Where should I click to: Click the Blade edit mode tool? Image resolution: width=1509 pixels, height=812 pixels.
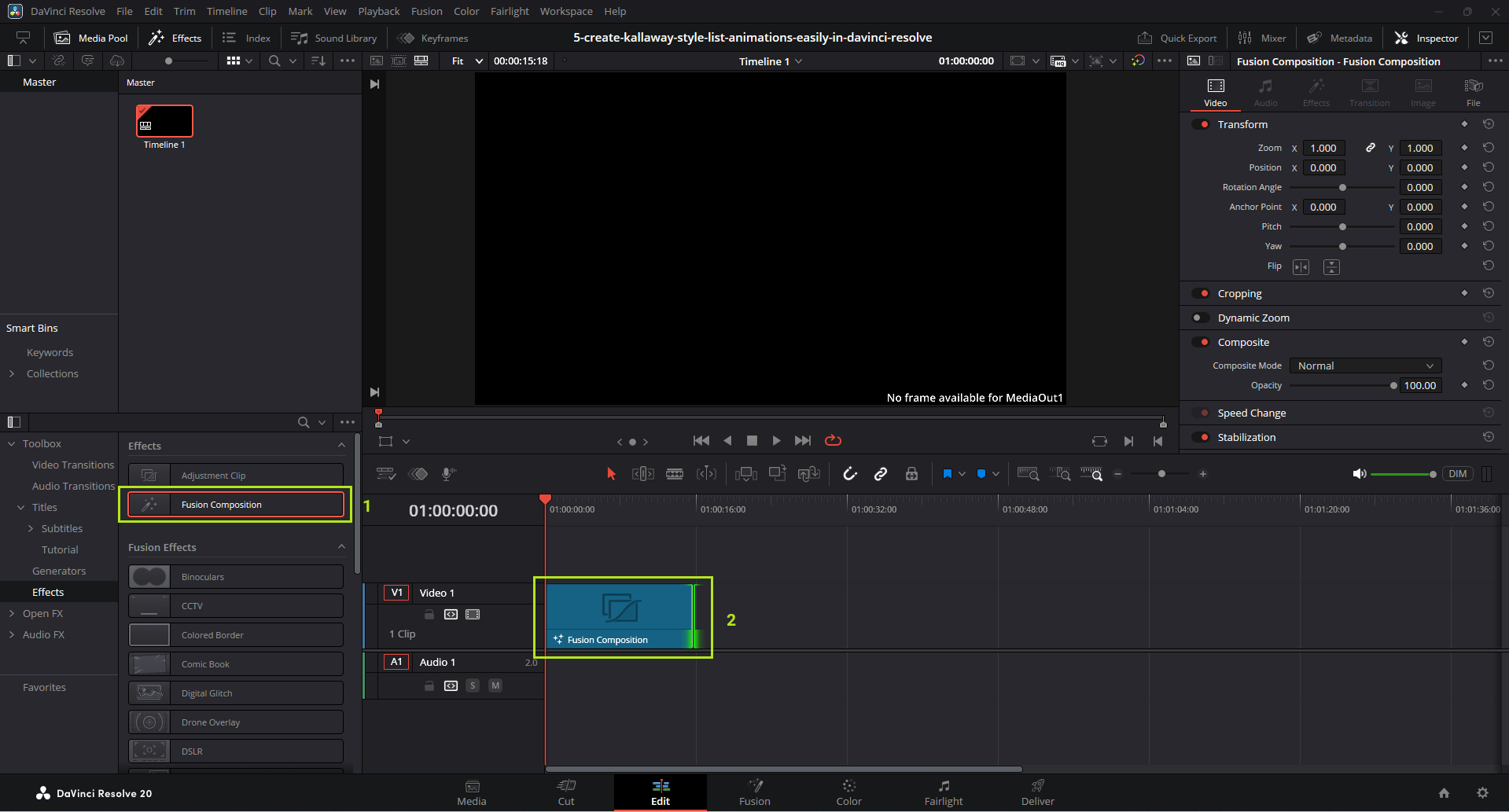[x=674, y=474]
